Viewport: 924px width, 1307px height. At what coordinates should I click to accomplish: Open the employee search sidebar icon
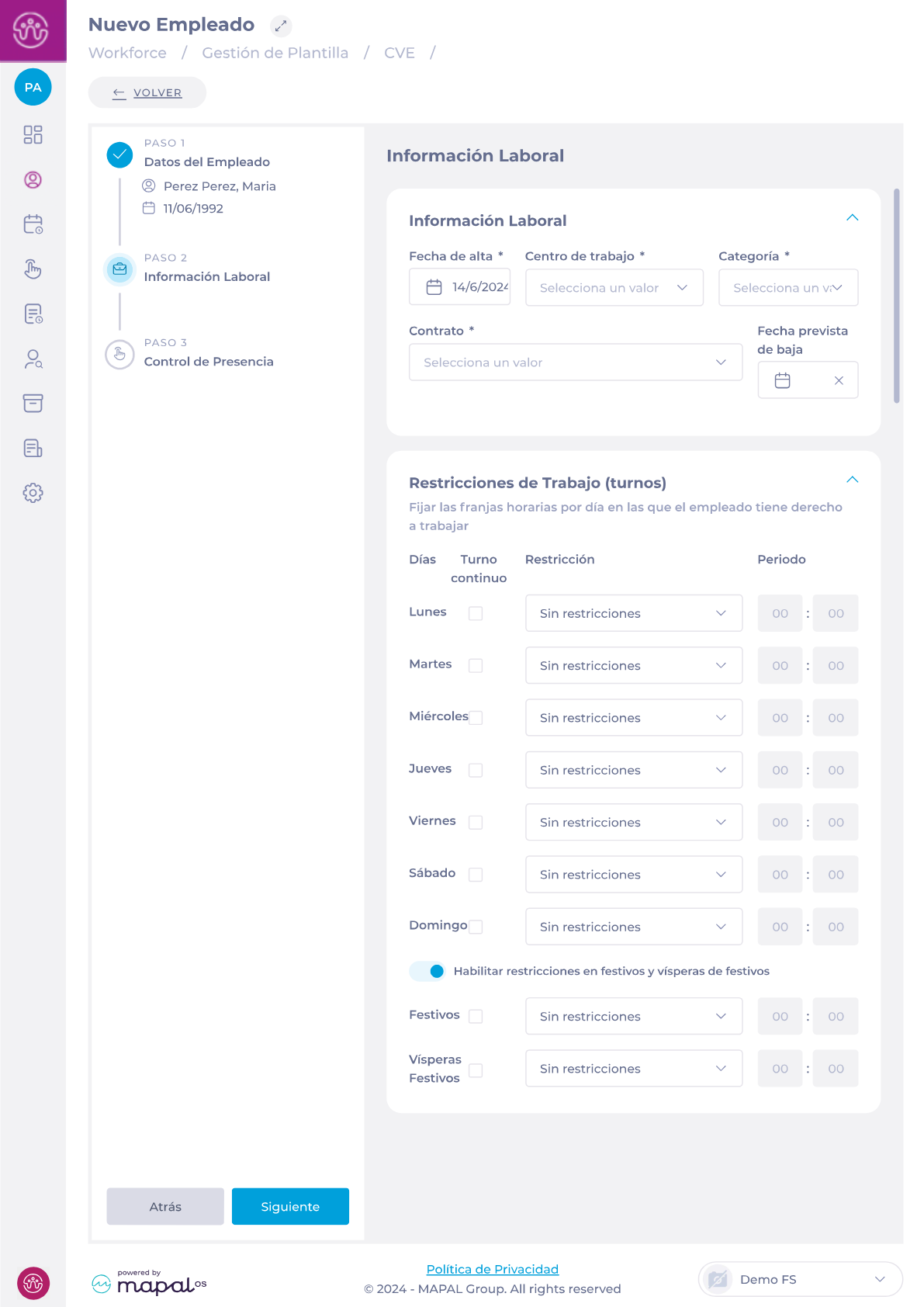point(33,359)
